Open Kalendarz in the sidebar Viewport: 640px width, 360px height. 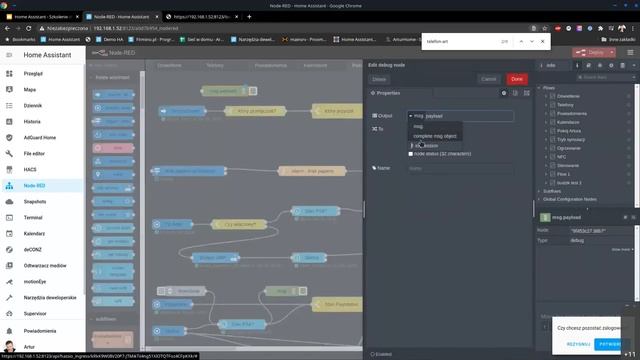tap(42, 233)
